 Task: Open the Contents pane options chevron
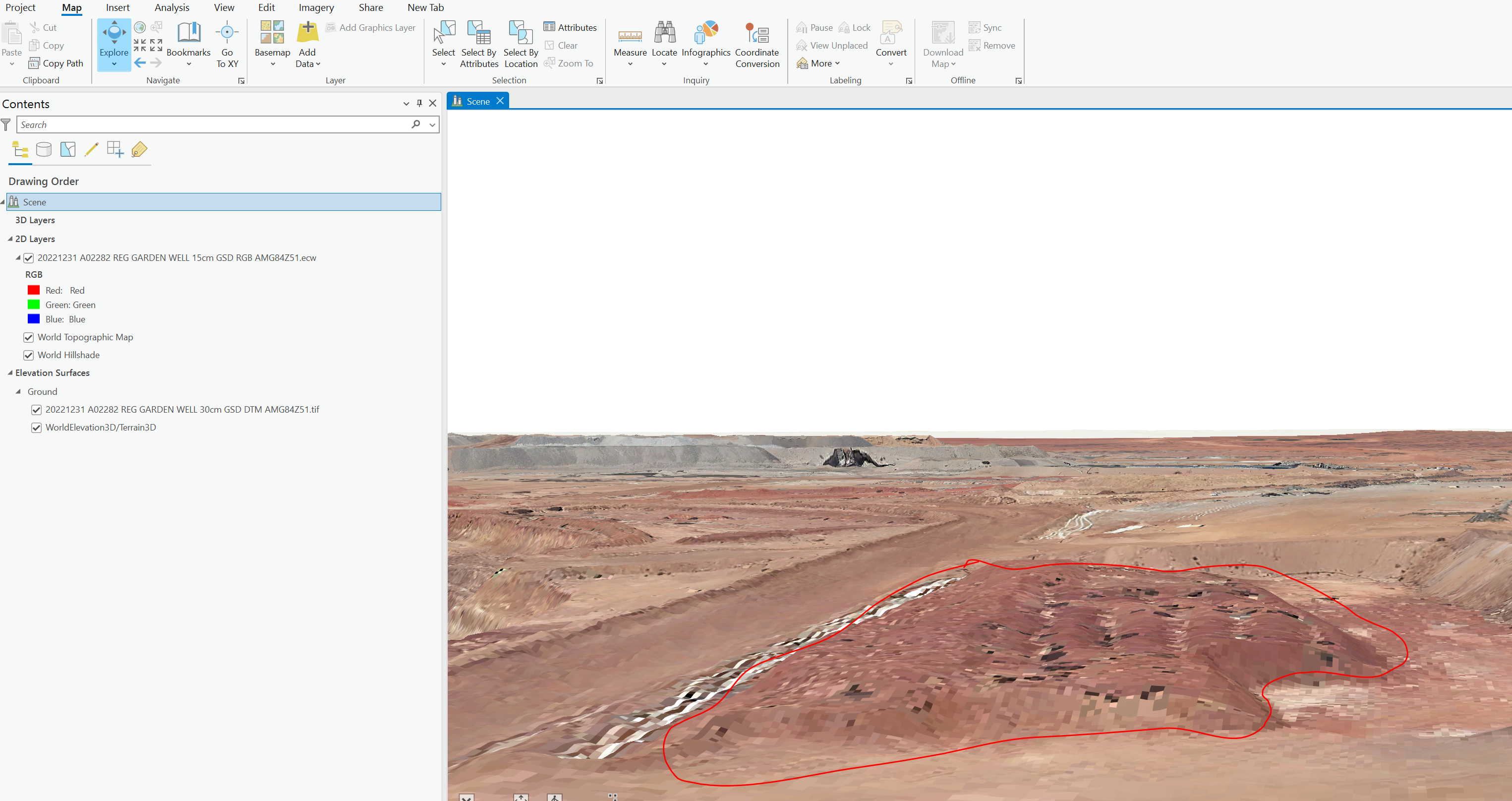click(406, 103)
